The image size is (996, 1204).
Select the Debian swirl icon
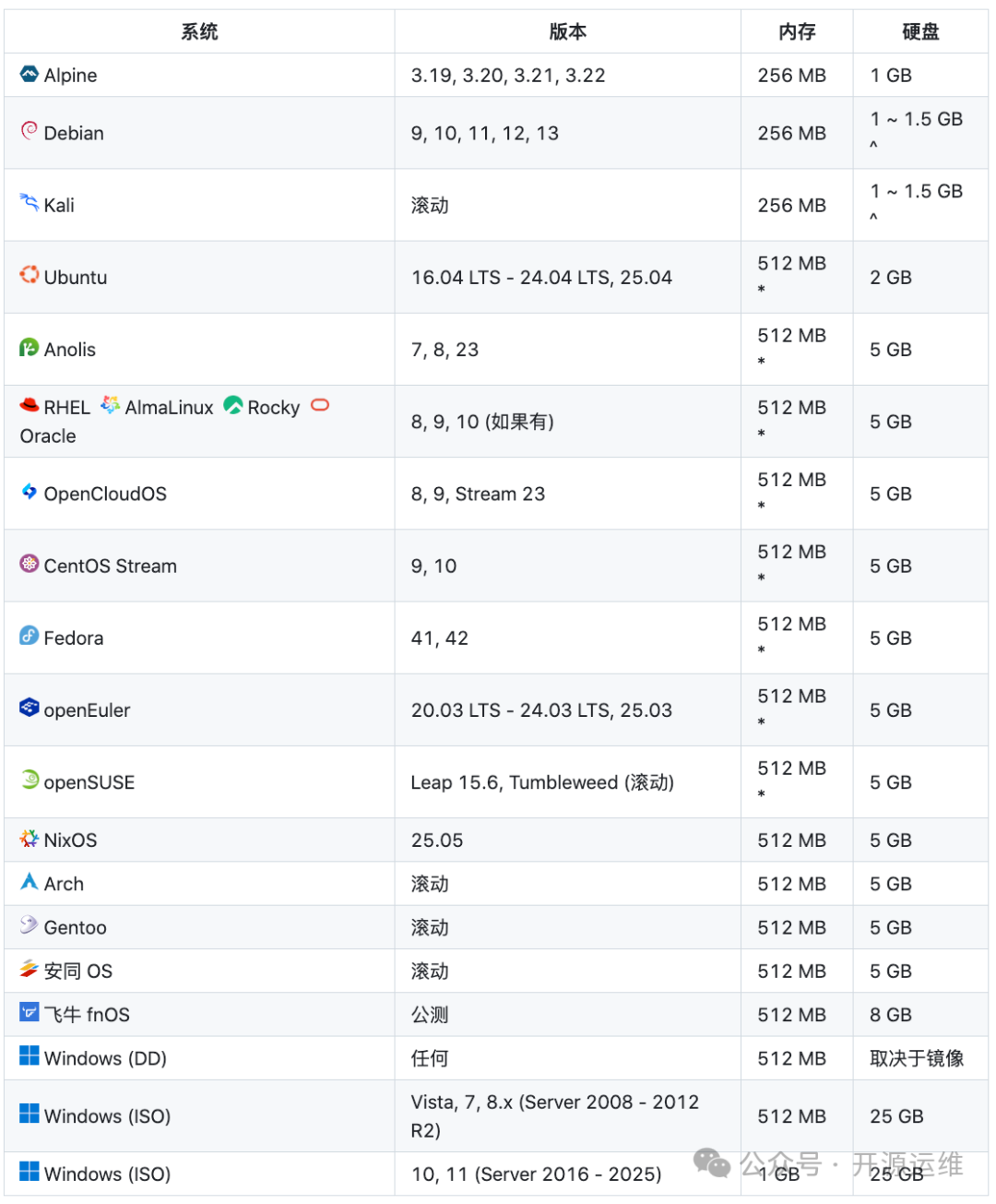[29, 132]
